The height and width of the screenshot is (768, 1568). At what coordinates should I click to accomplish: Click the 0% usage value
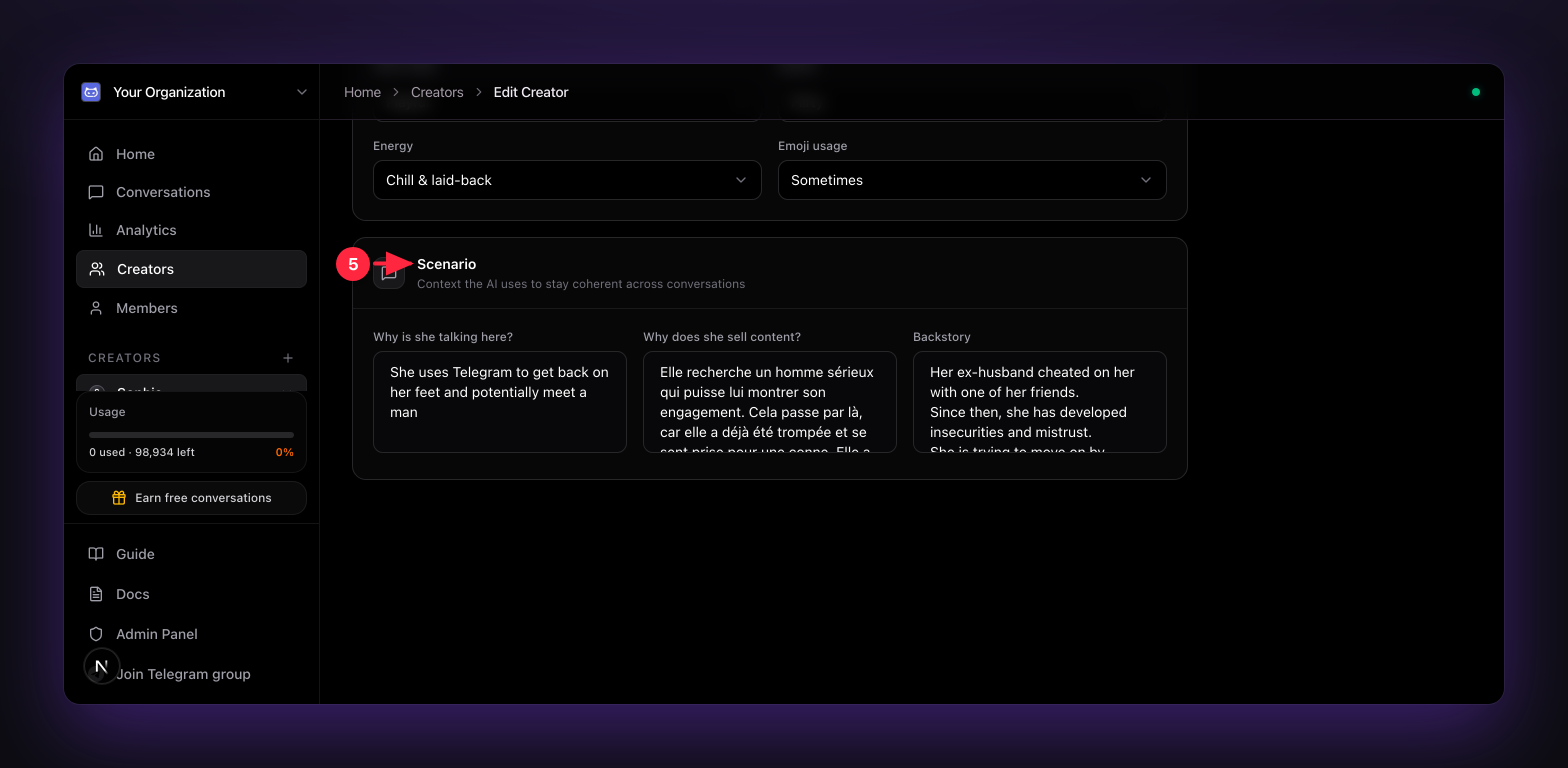[284, 452]
